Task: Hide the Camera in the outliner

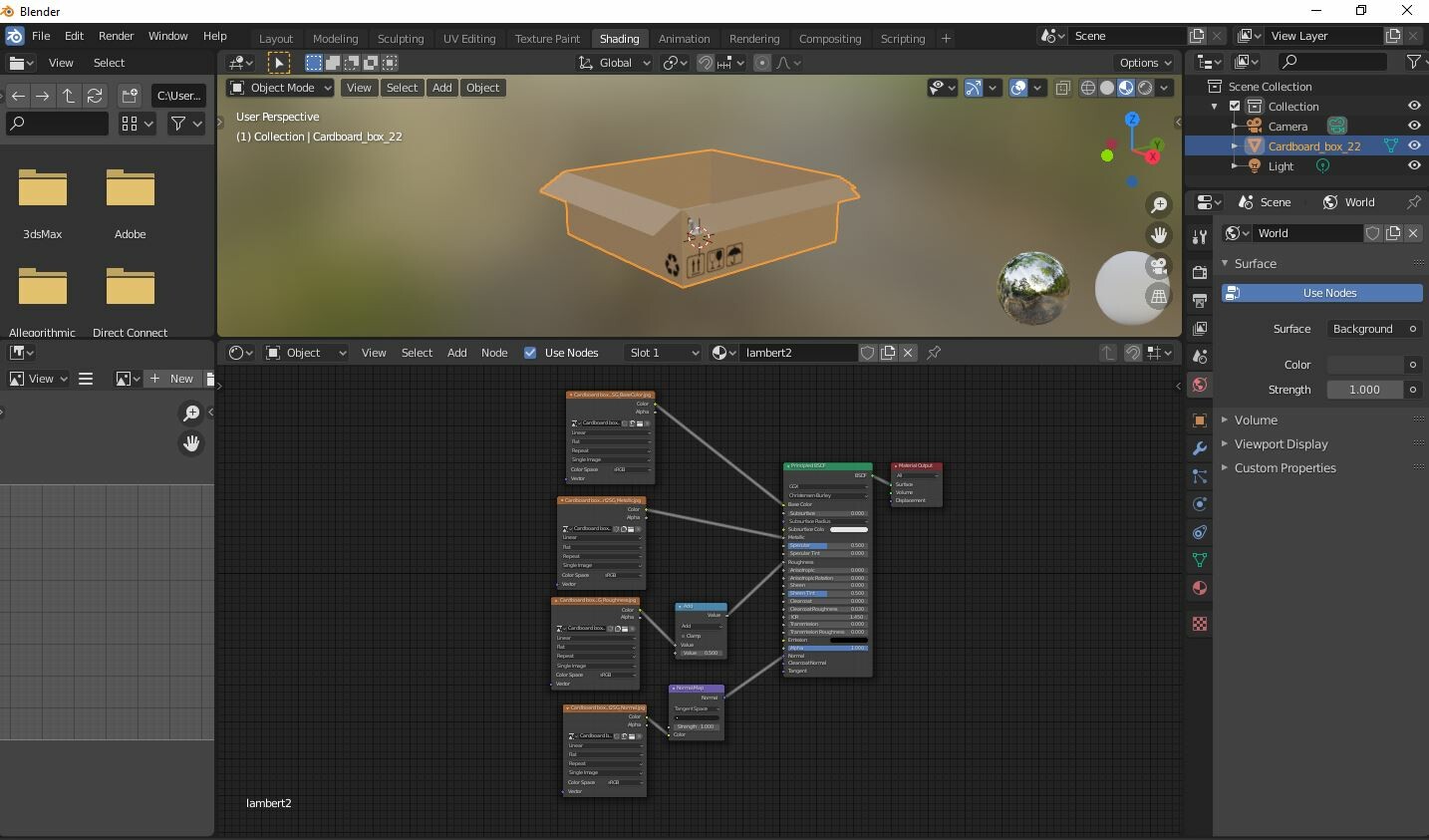Action: coord(1414,126)
